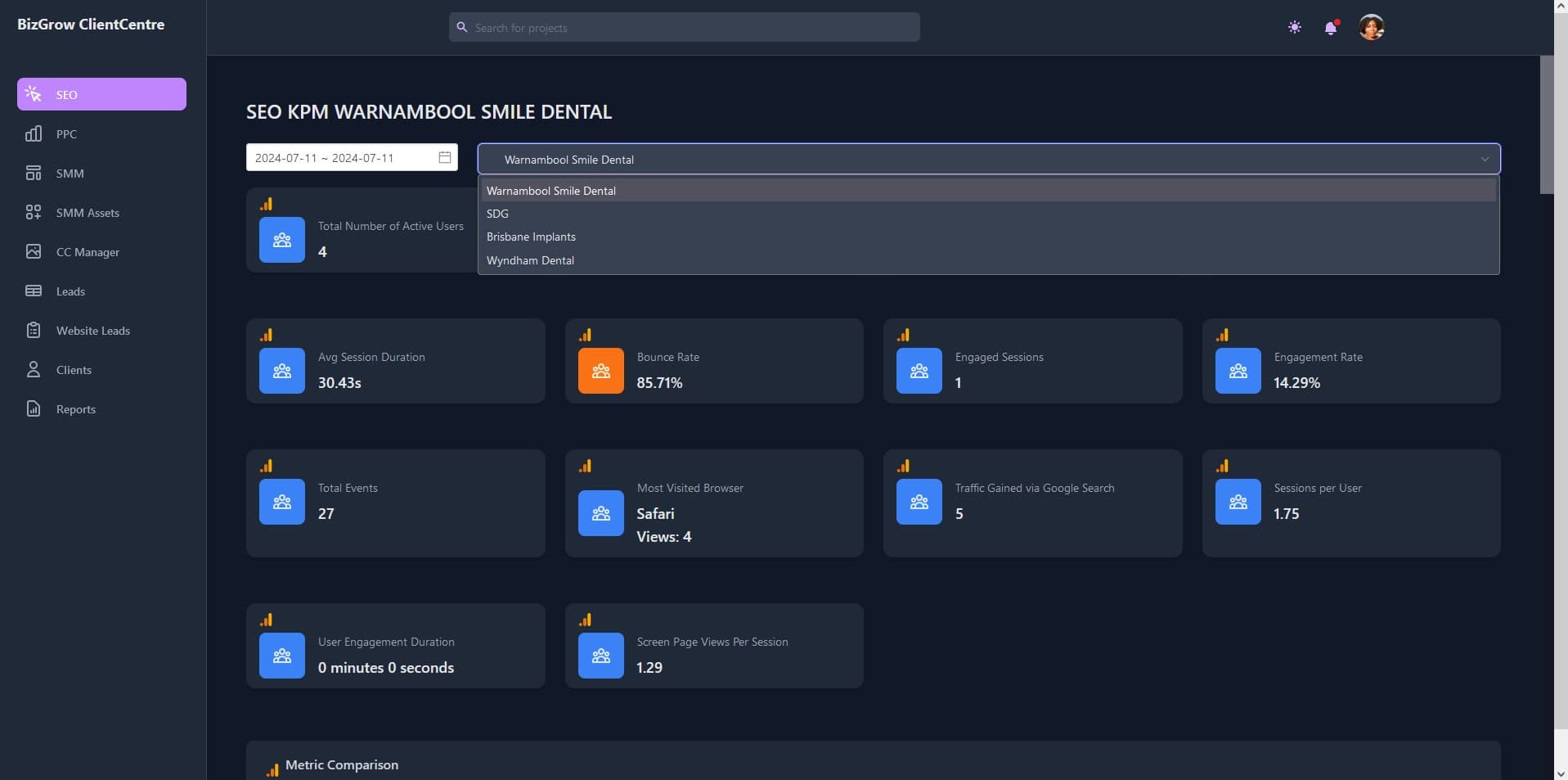1568x780 pixels.
Task: Select Warnambool Smile Dental in the list
Action: [x=989, y=191]
